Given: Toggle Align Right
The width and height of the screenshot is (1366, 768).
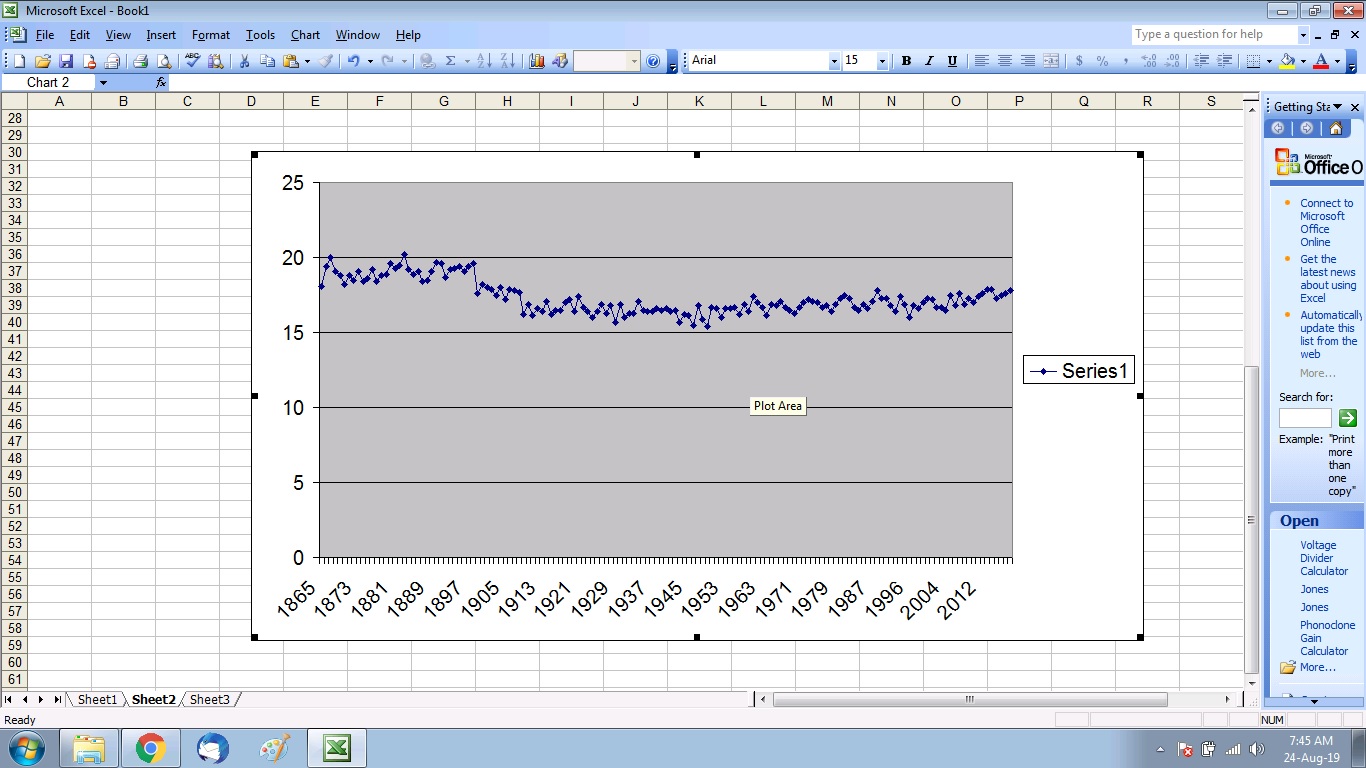Looking at the screenshot, I should pyautogui.click(x=1028, y=61).
